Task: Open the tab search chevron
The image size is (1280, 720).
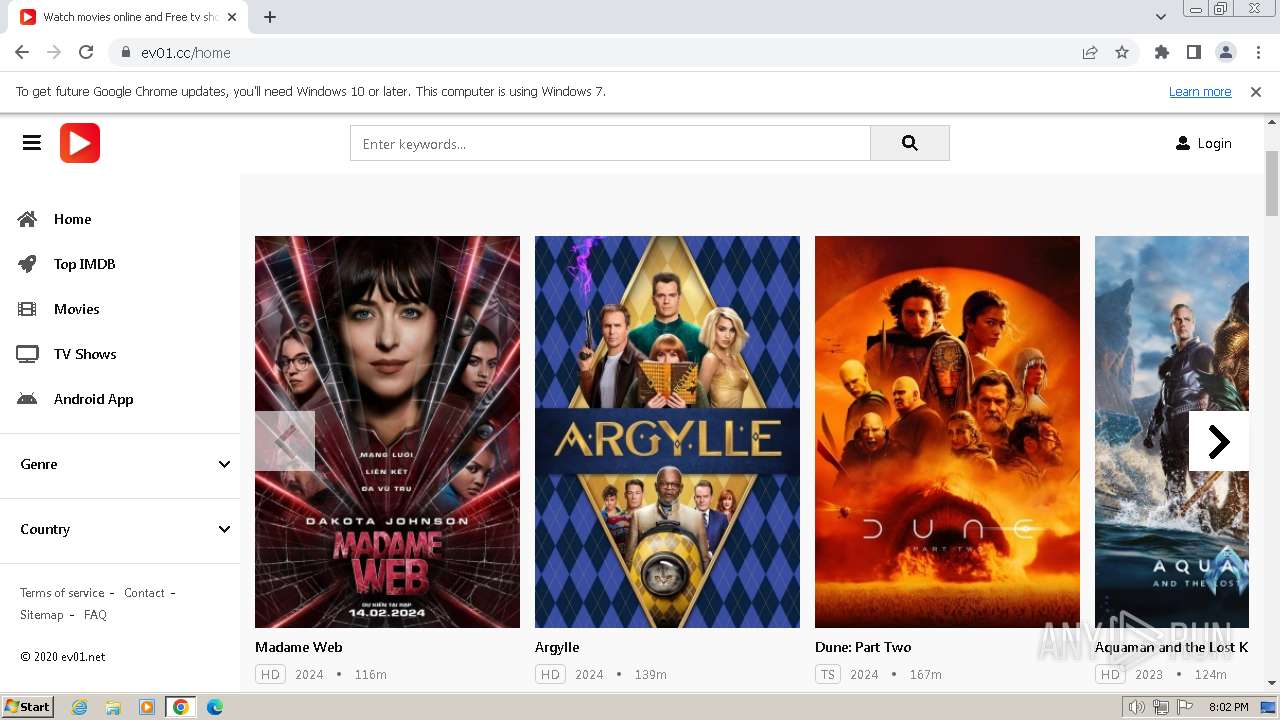Action: coord(1161,17)
